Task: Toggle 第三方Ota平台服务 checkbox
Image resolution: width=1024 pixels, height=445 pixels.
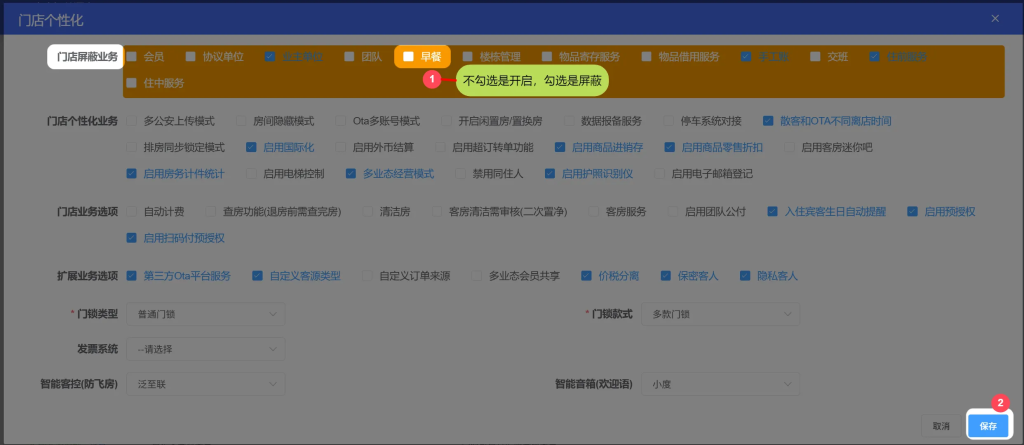Action: 132,276
